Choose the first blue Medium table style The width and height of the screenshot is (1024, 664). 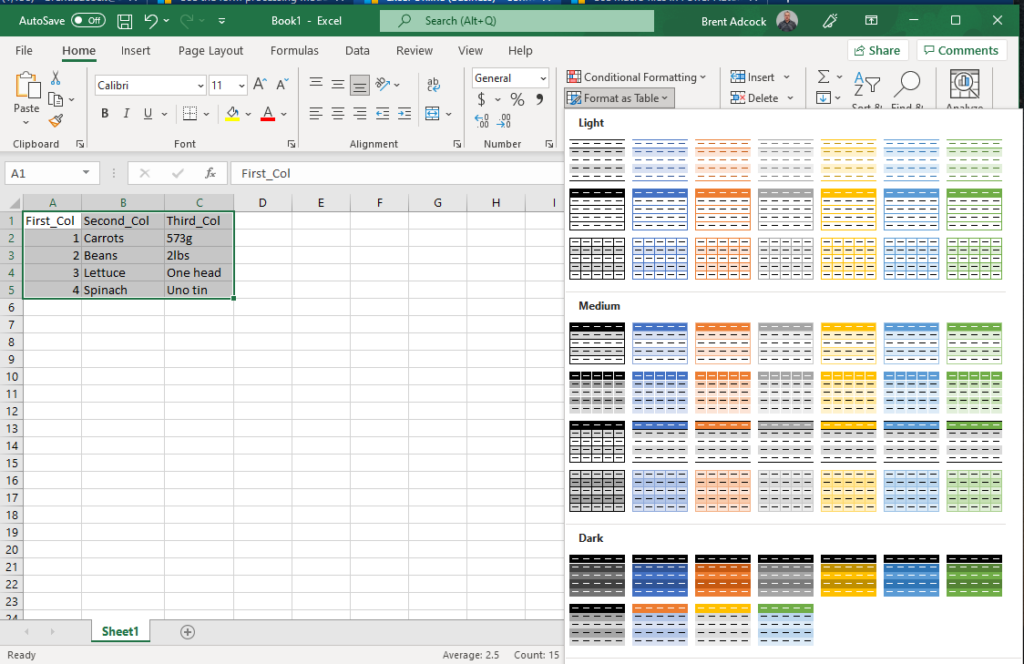[x=659, y=341]
